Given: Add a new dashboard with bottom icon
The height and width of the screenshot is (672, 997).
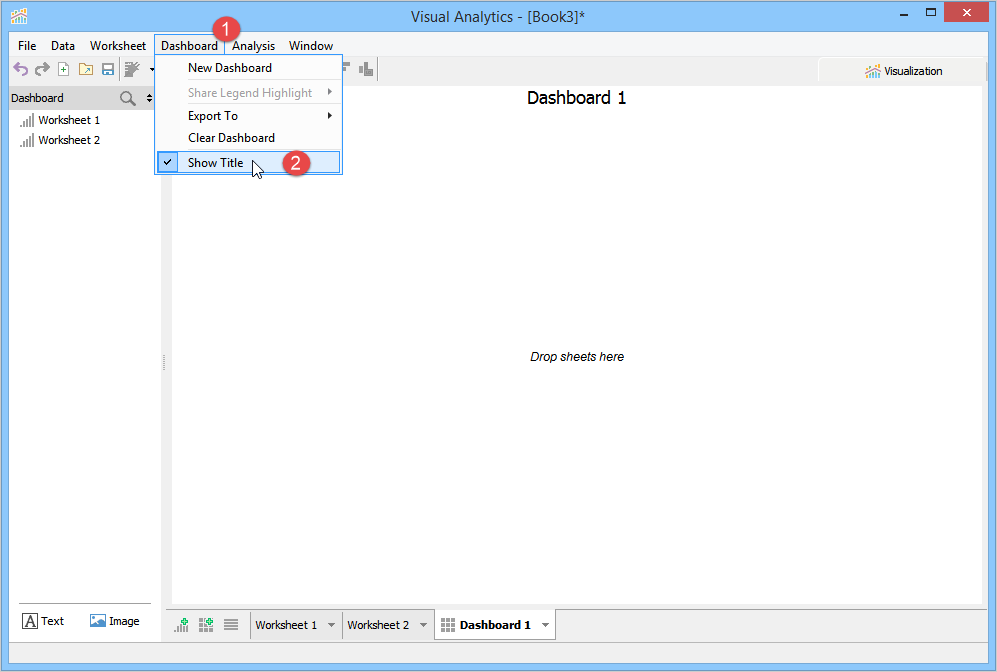Looking at the screenshot, I should (206, 625).
